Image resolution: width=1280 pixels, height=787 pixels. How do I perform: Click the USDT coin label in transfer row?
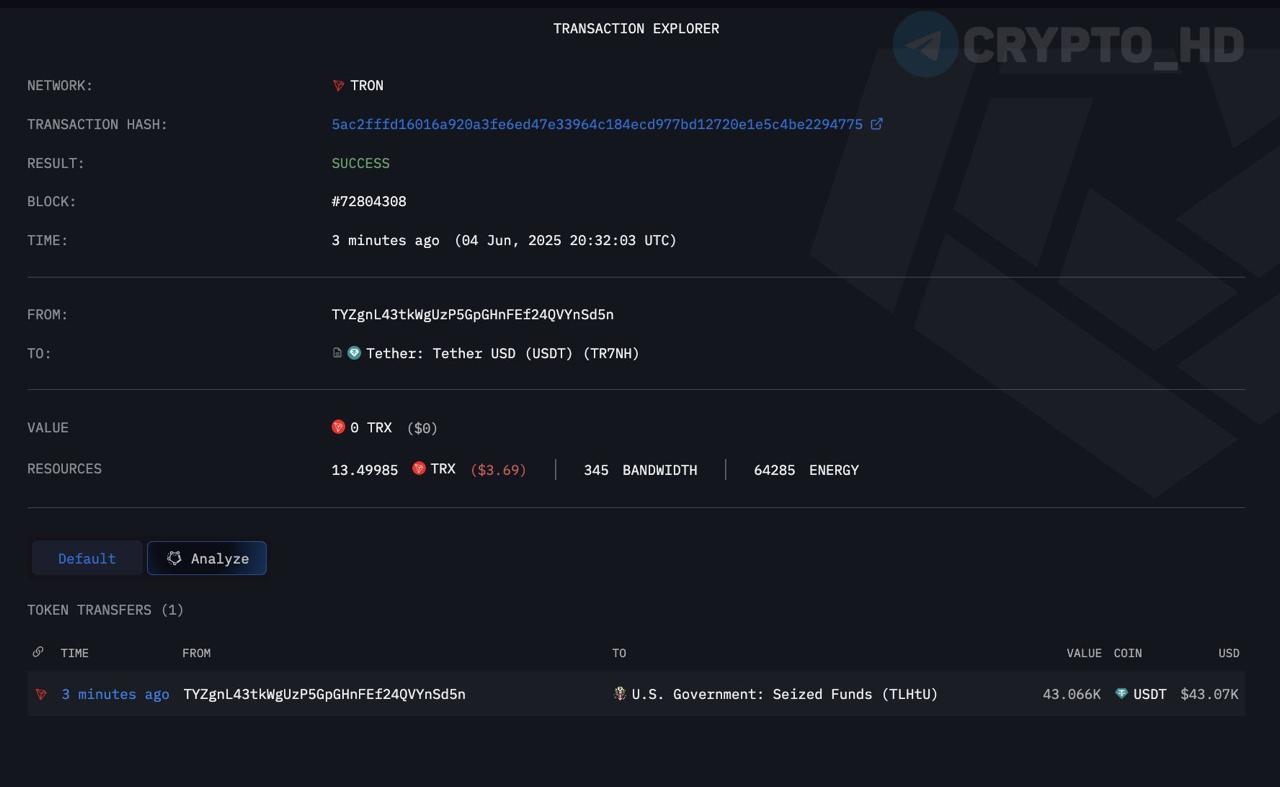[x=1150, y=694]
